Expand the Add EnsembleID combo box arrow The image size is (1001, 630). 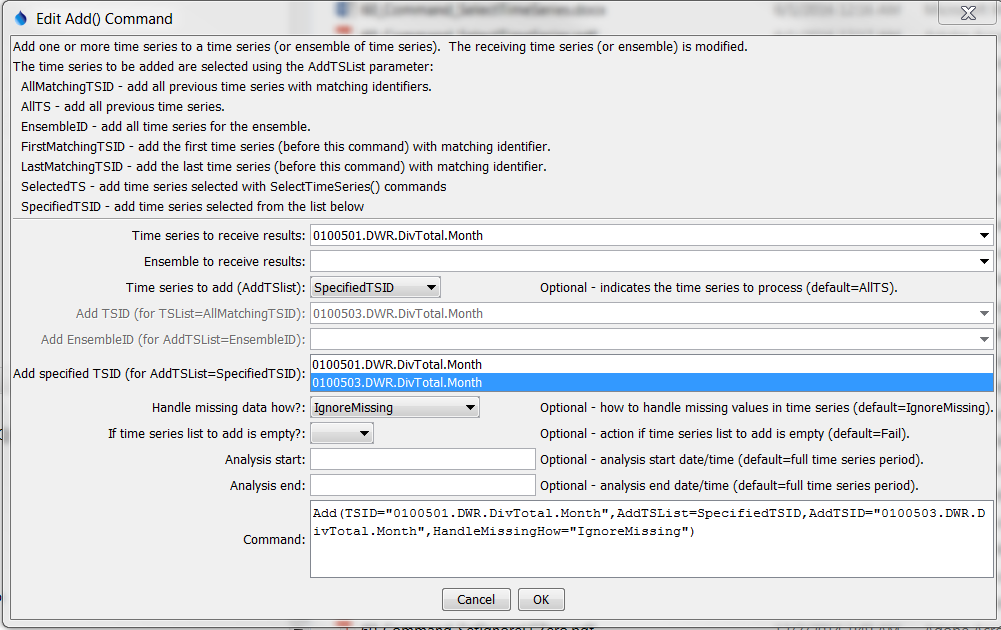point(984,340)
